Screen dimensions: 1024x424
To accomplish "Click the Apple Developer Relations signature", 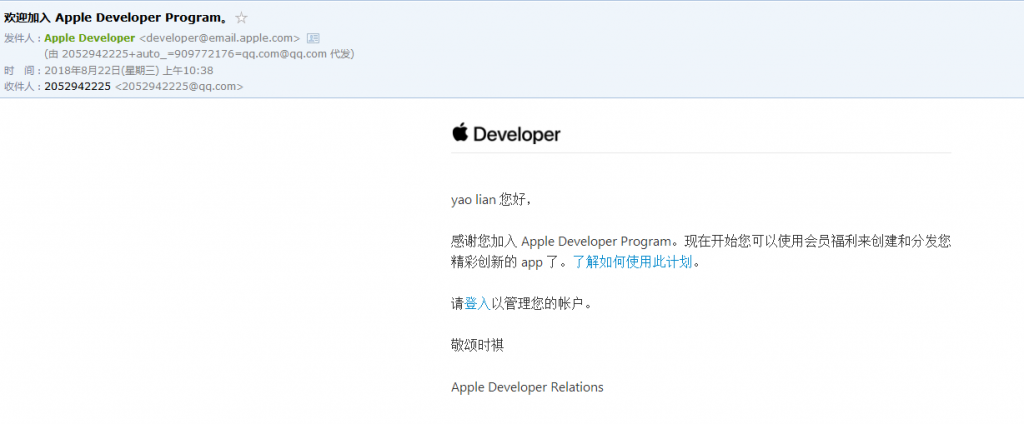I will click(x=527, y=387).
